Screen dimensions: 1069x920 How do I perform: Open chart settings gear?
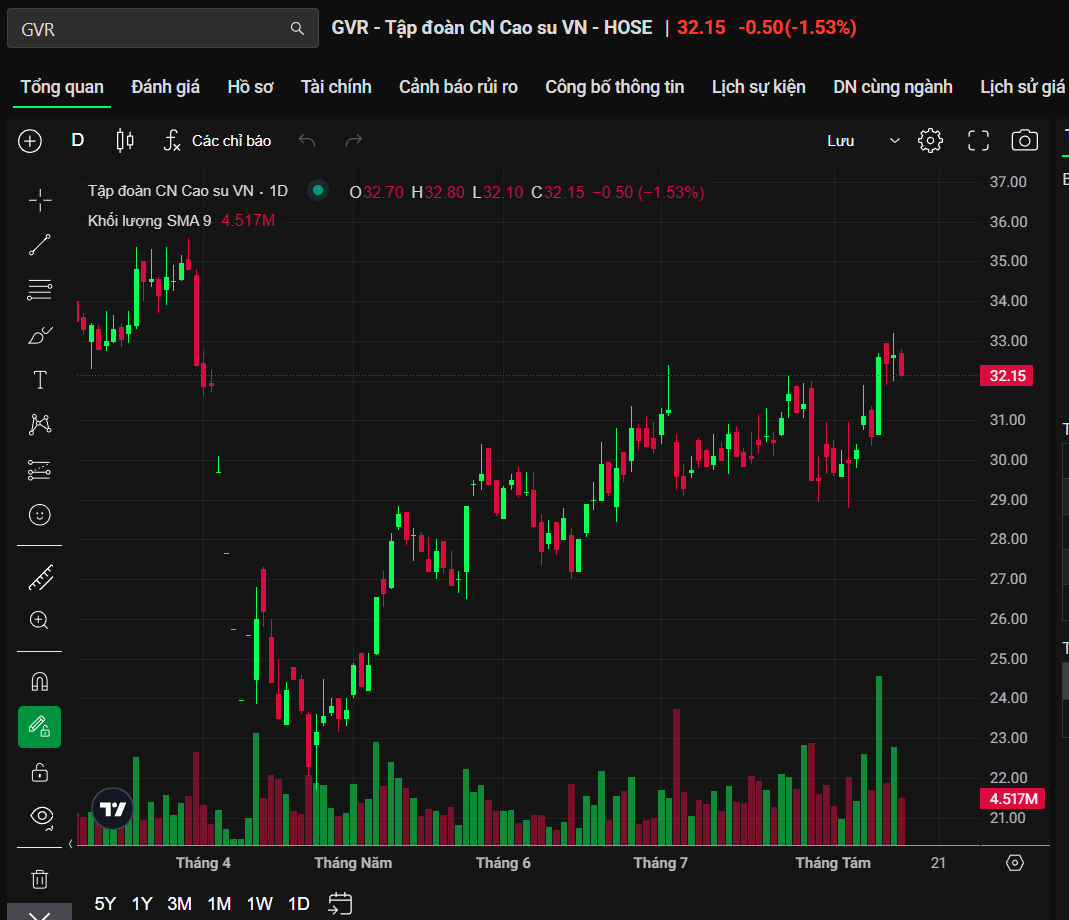tap(930, 141)
